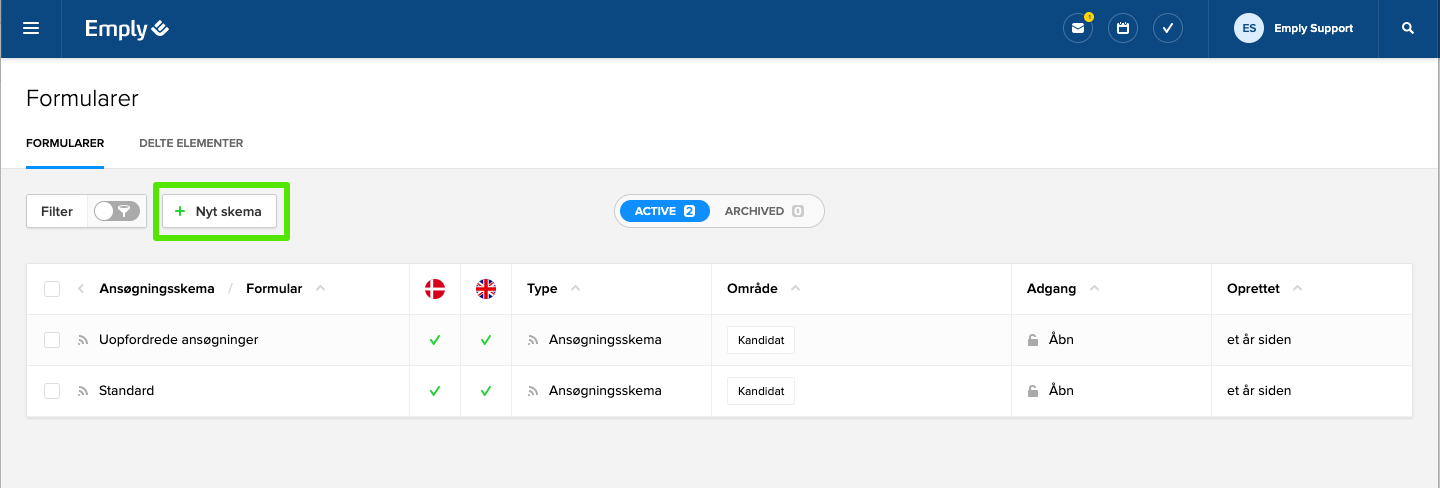Open the Emply Support user profile
Viewport: 1440px width, 488px height.
pyautogui.click(x=1294, y=29)
